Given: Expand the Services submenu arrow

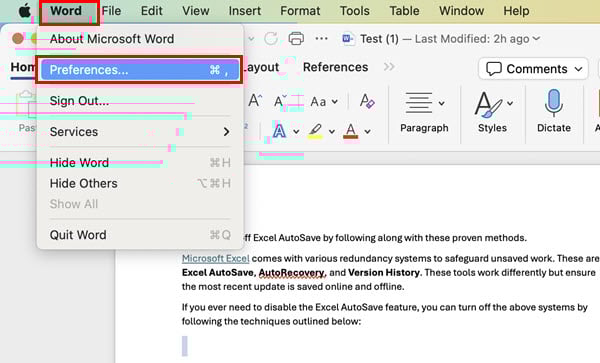Looking at the screenshot, I should click(227, 132).
